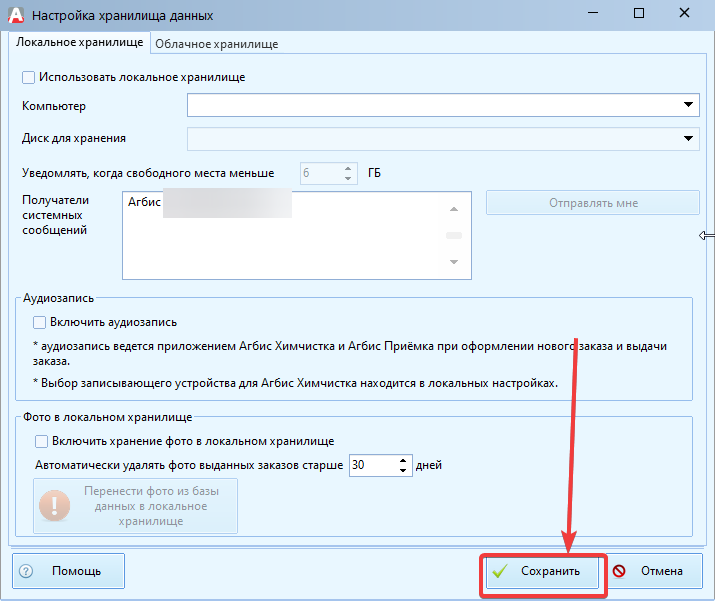
Task: Decrease free space threshold GB spinner
Action: click(348, 178)
